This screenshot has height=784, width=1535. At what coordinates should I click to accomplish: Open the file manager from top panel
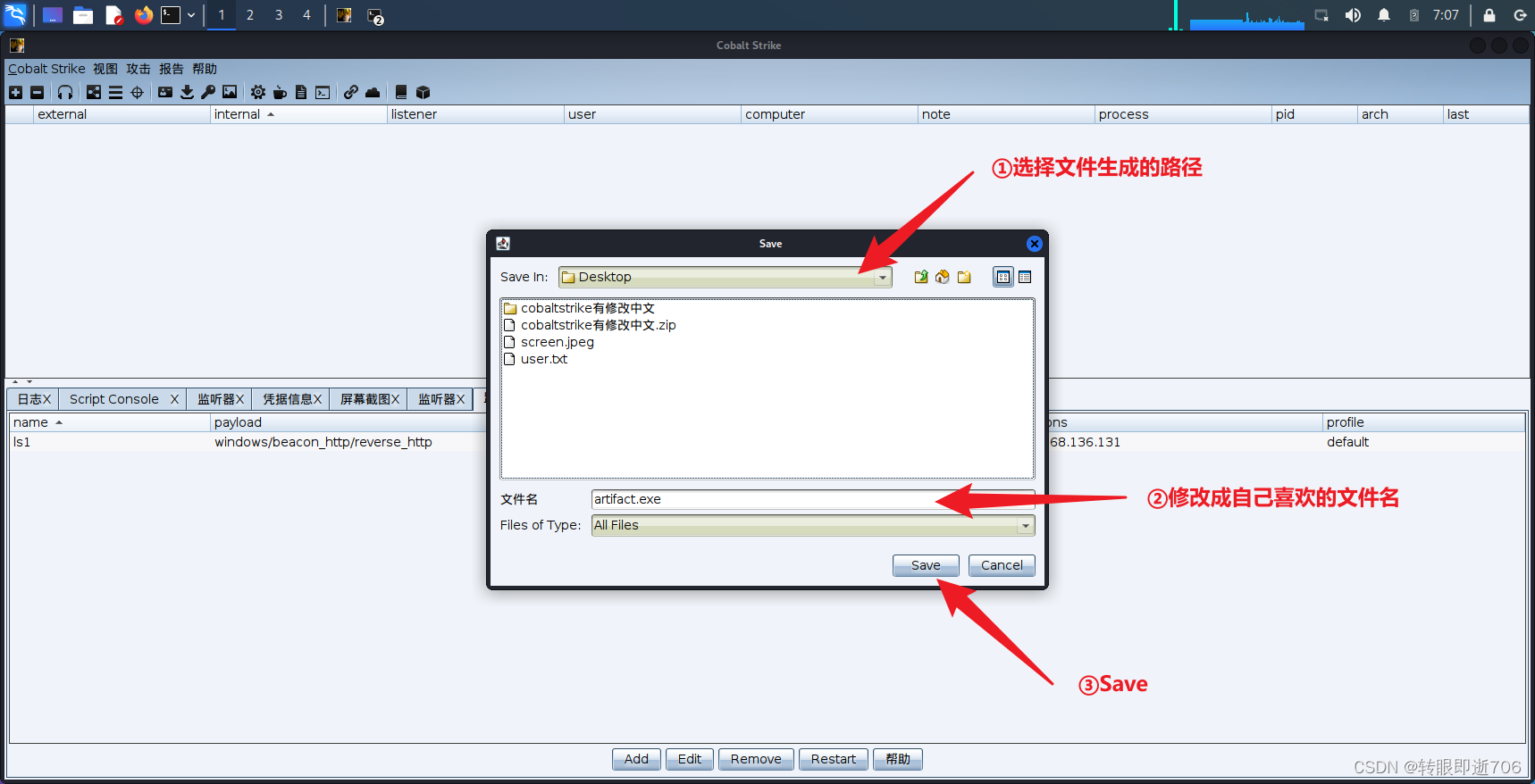[x=83, y=15]
